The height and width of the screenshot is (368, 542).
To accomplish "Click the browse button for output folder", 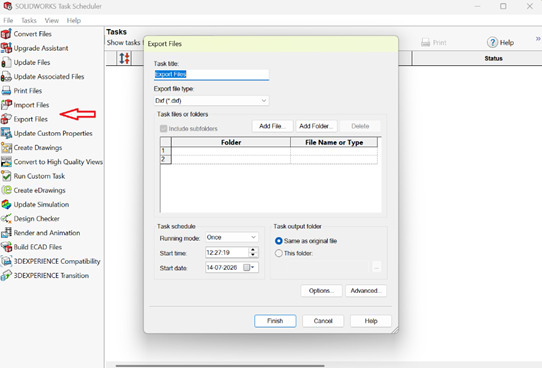I will pyautogui.click(x=376, y=267).
